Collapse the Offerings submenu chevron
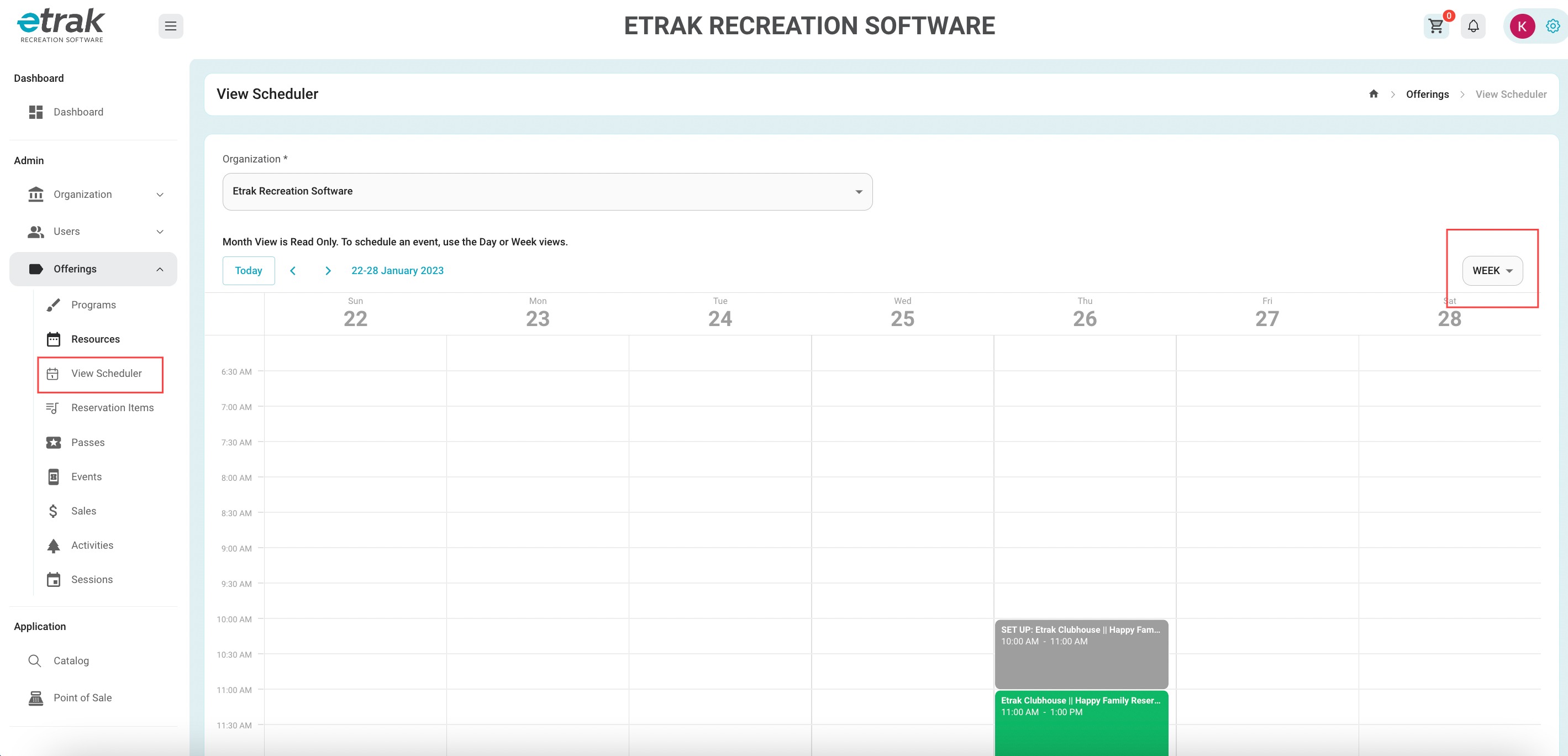The width and height of the screenshot is (1568, 756). pos(160,269)
